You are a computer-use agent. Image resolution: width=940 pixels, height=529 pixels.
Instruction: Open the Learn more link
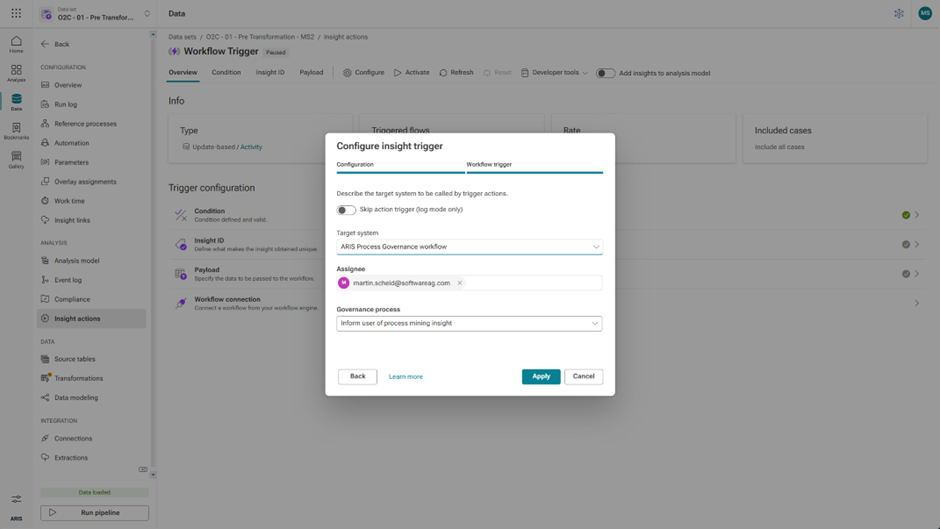tap(405, 377)
